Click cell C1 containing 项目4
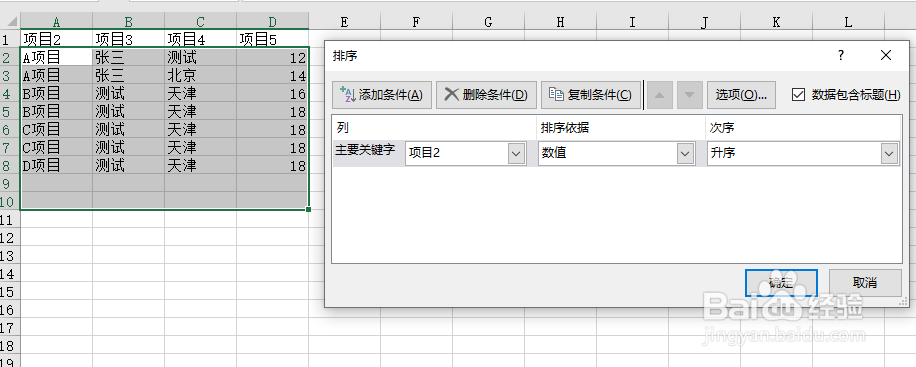Viewport: 916px width, 367px height. [200, 39]
